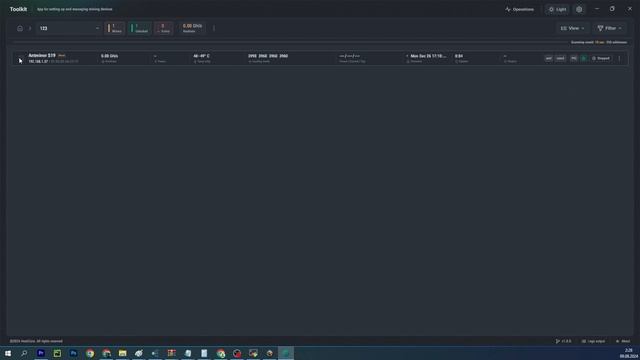Click the second gray tag in the miner row
The height and width of the screenshot is (360, 640).
tap(560, 58)
